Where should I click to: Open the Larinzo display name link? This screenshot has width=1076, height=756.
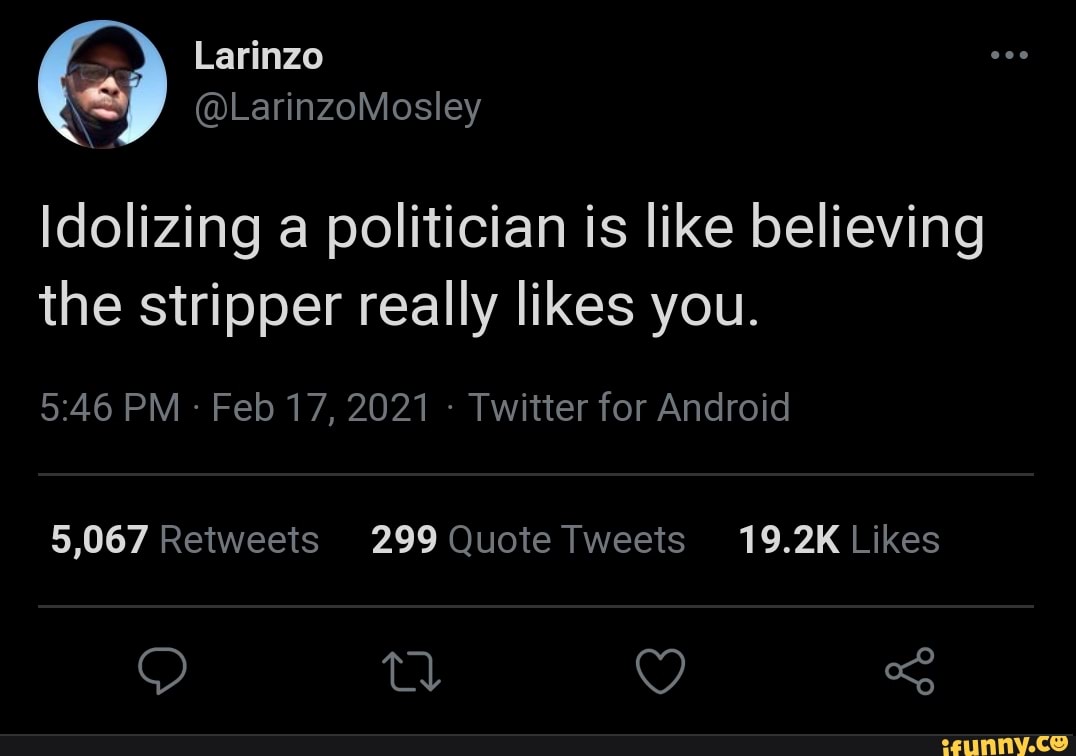tap(258, 57)
